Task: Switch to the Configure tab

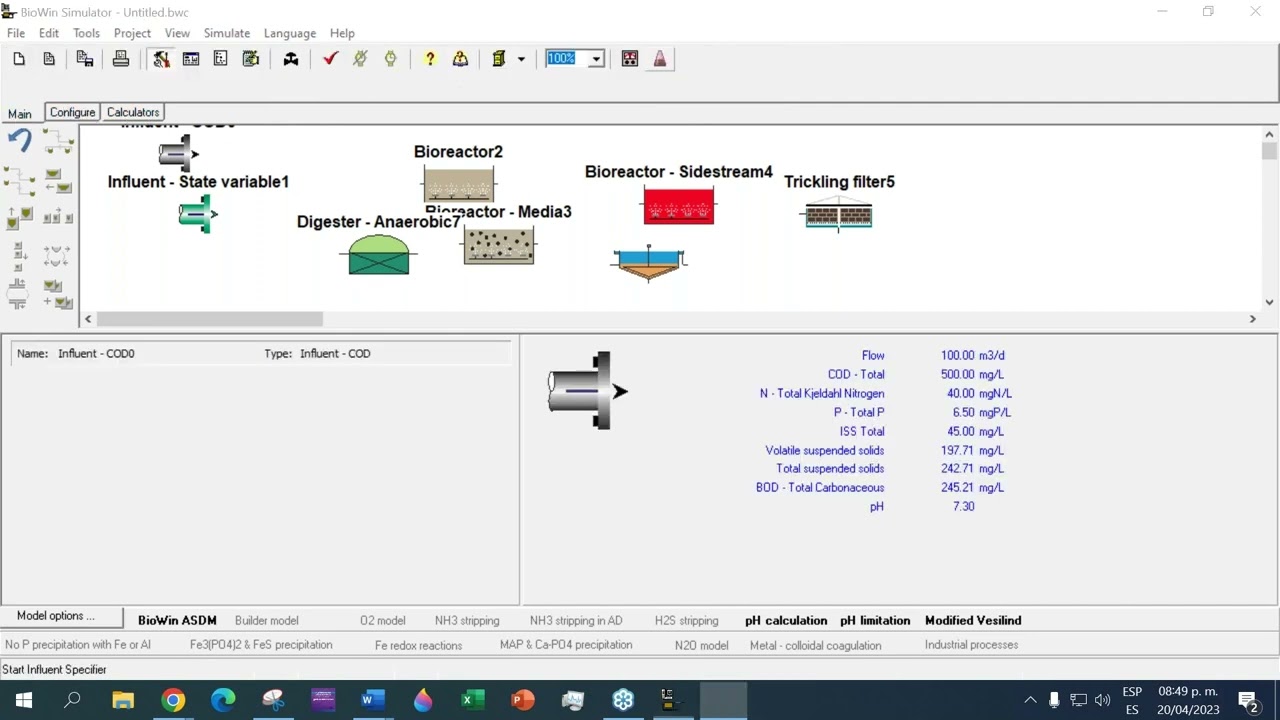Action: coord(72,112)
